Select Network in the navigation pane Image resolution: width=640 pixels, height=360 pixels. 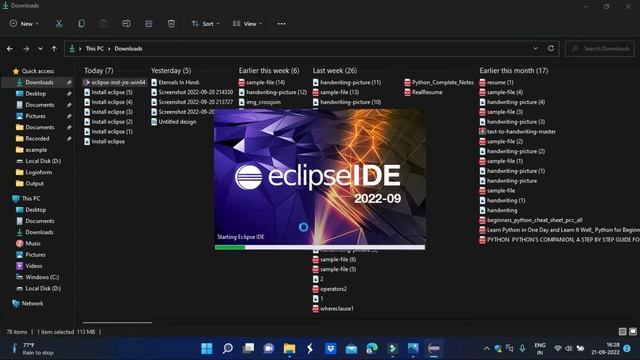(32, 303)
